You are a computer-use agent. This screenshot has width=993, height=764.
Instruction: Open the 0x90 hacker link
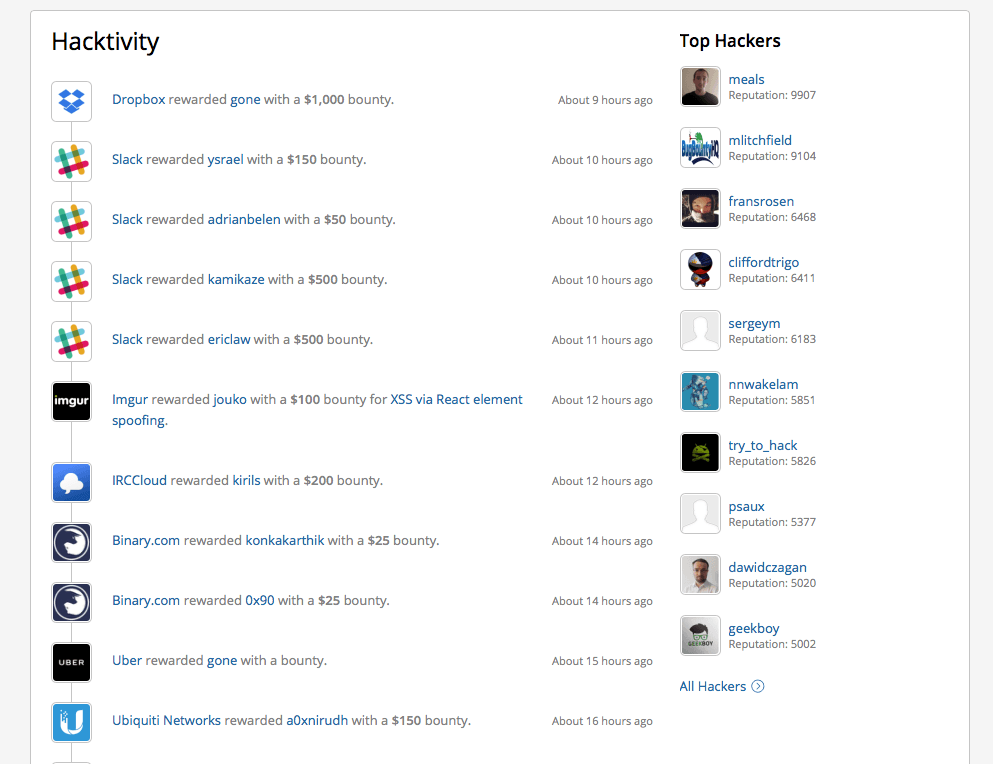click(260, 601)
